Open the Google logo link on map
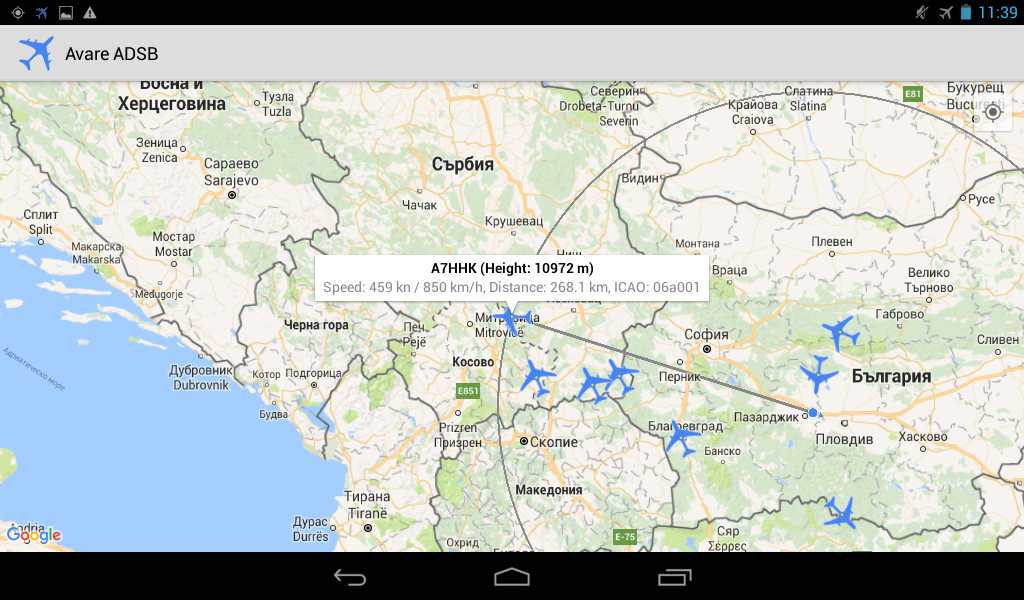This screenshot has height=600, width=1024. click(34, 535)
